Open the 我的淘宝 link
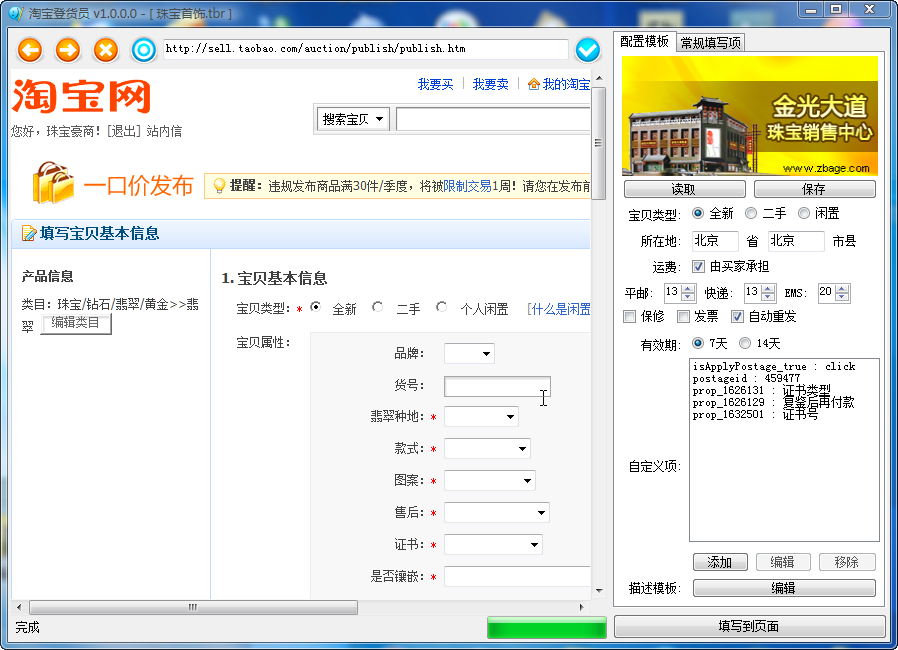 tap(566, 84)
